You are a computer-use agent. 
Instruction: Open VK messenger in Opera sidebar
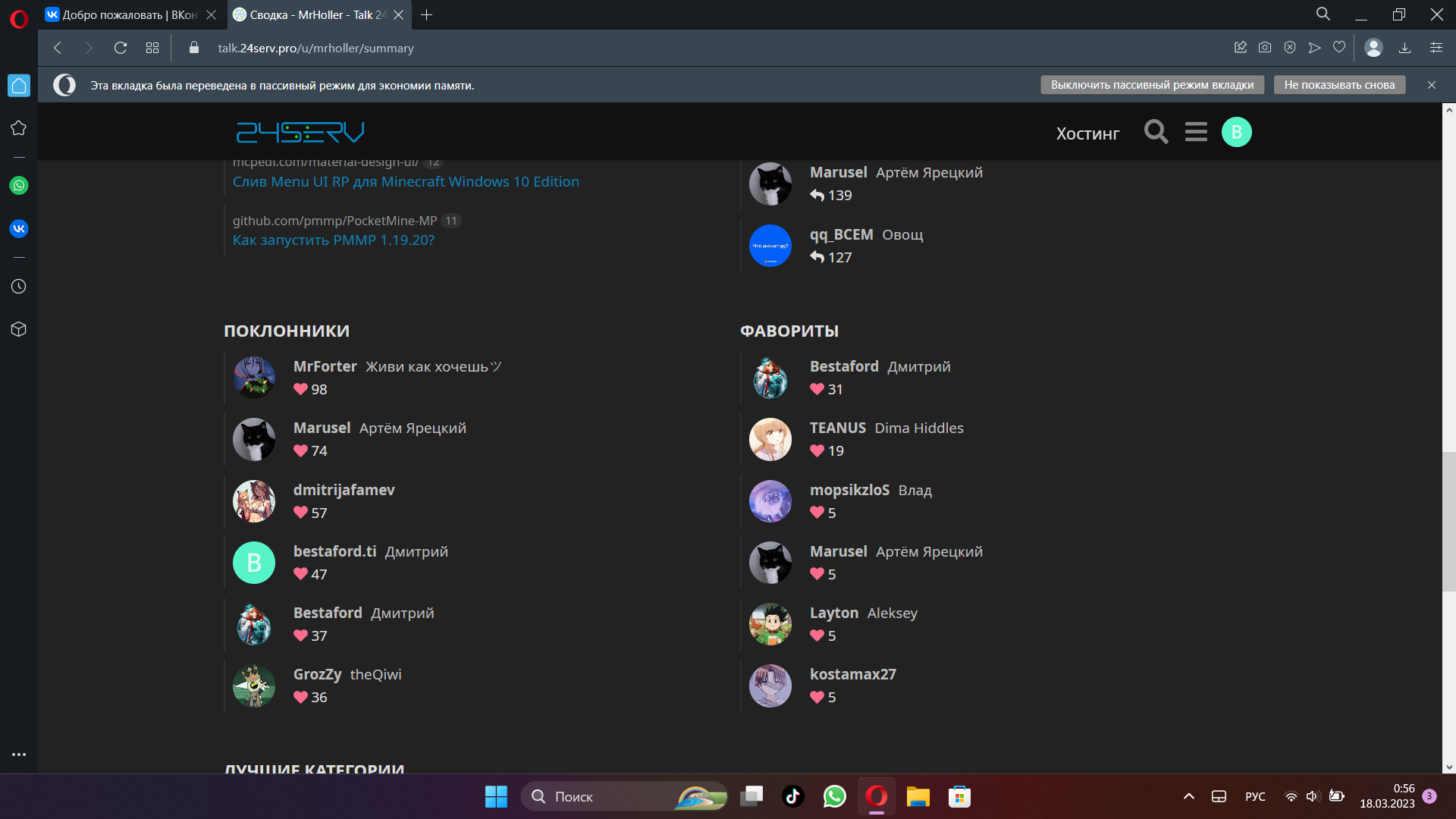(19, 228)
